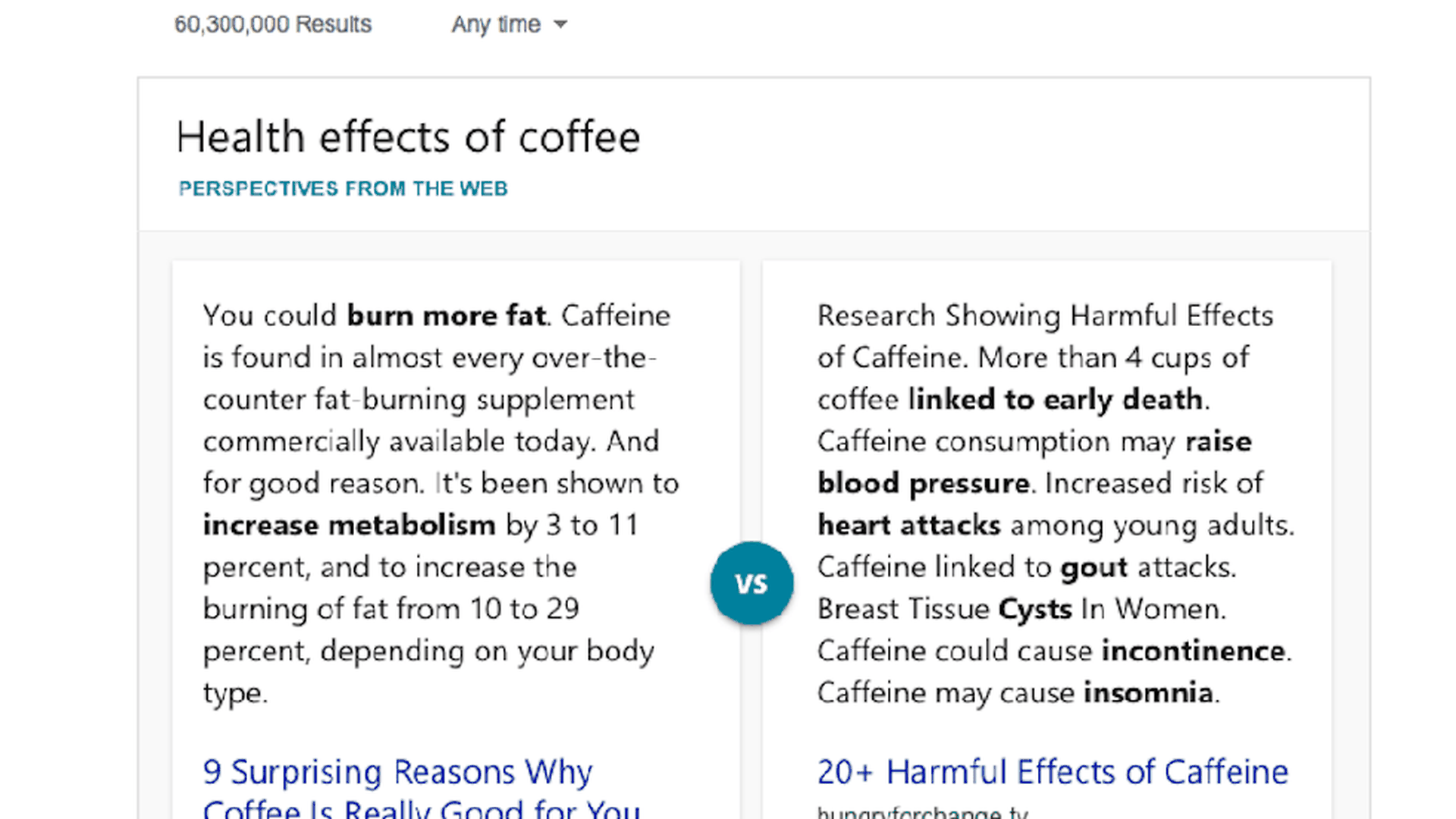Click the bold word 'gout'
This screenshot has height=819, width=1456.
coord(1094,567)
